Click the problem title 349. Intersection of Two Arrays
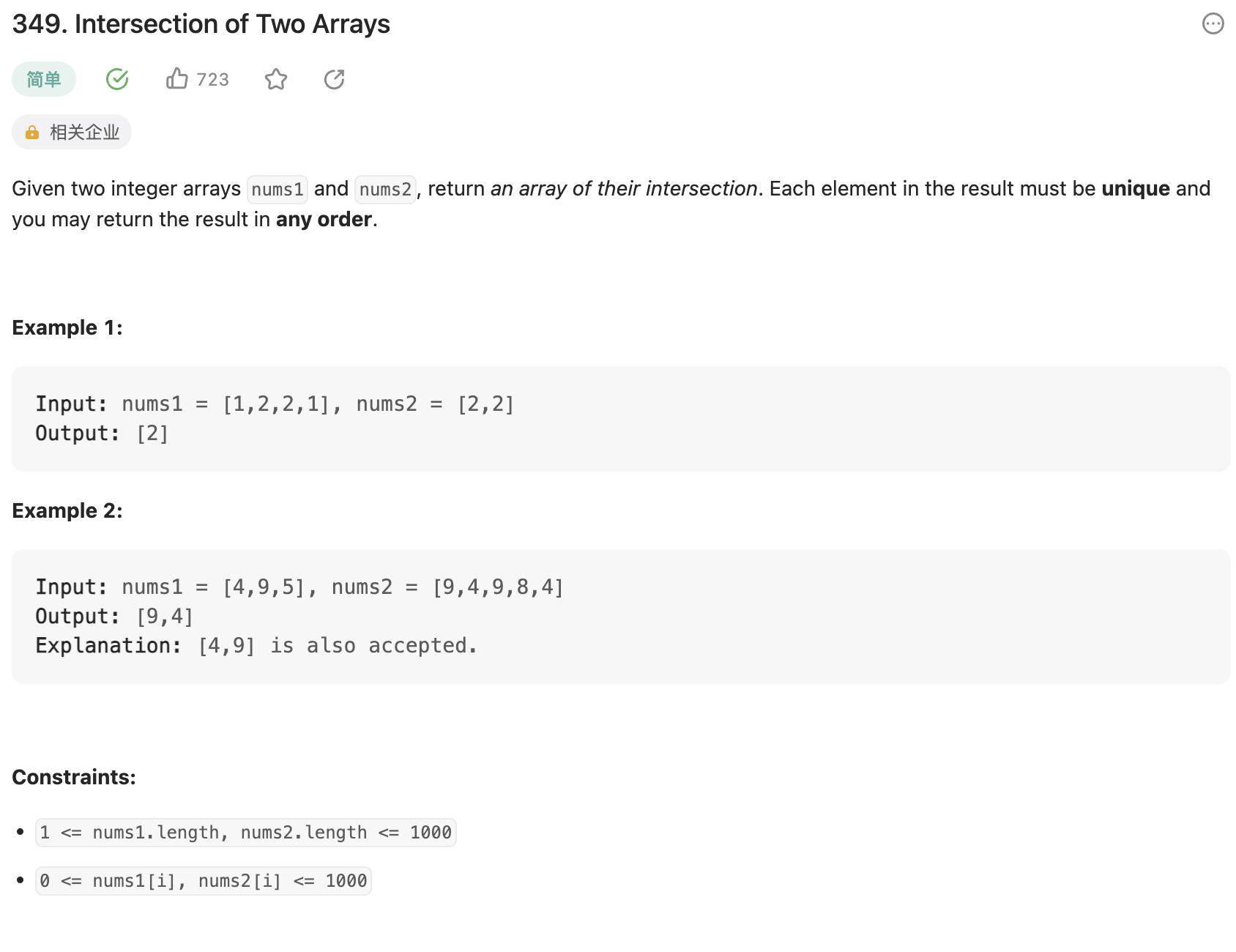The height and width of the screenshot is (952, 1236). tap(201, 24)
